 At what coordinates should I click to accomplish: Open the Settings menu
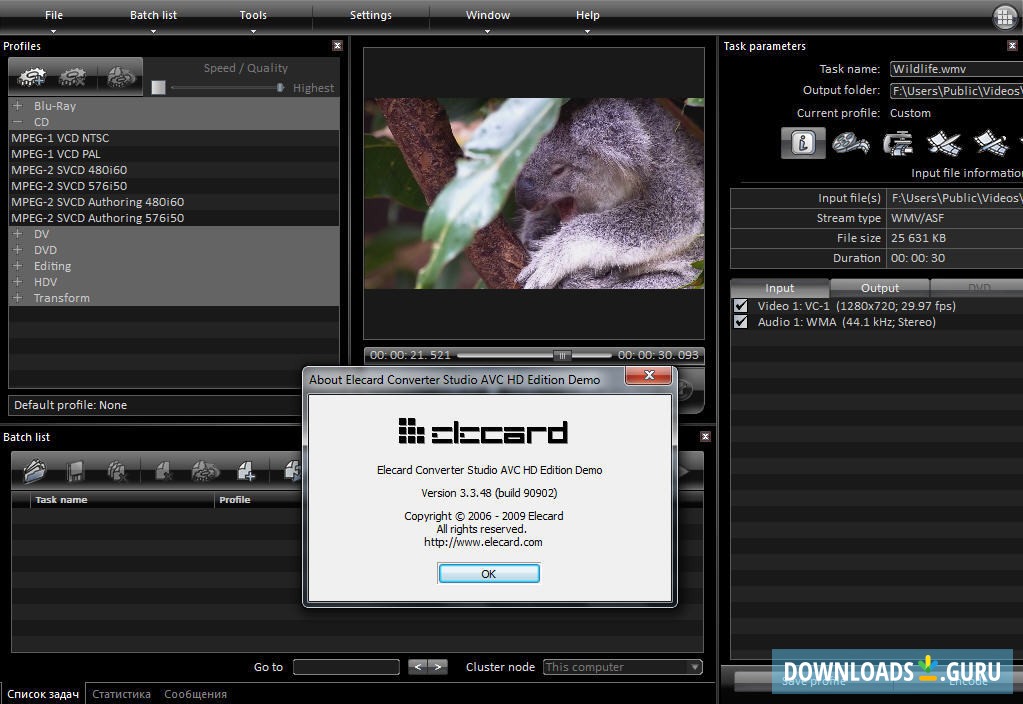point(371,15)
